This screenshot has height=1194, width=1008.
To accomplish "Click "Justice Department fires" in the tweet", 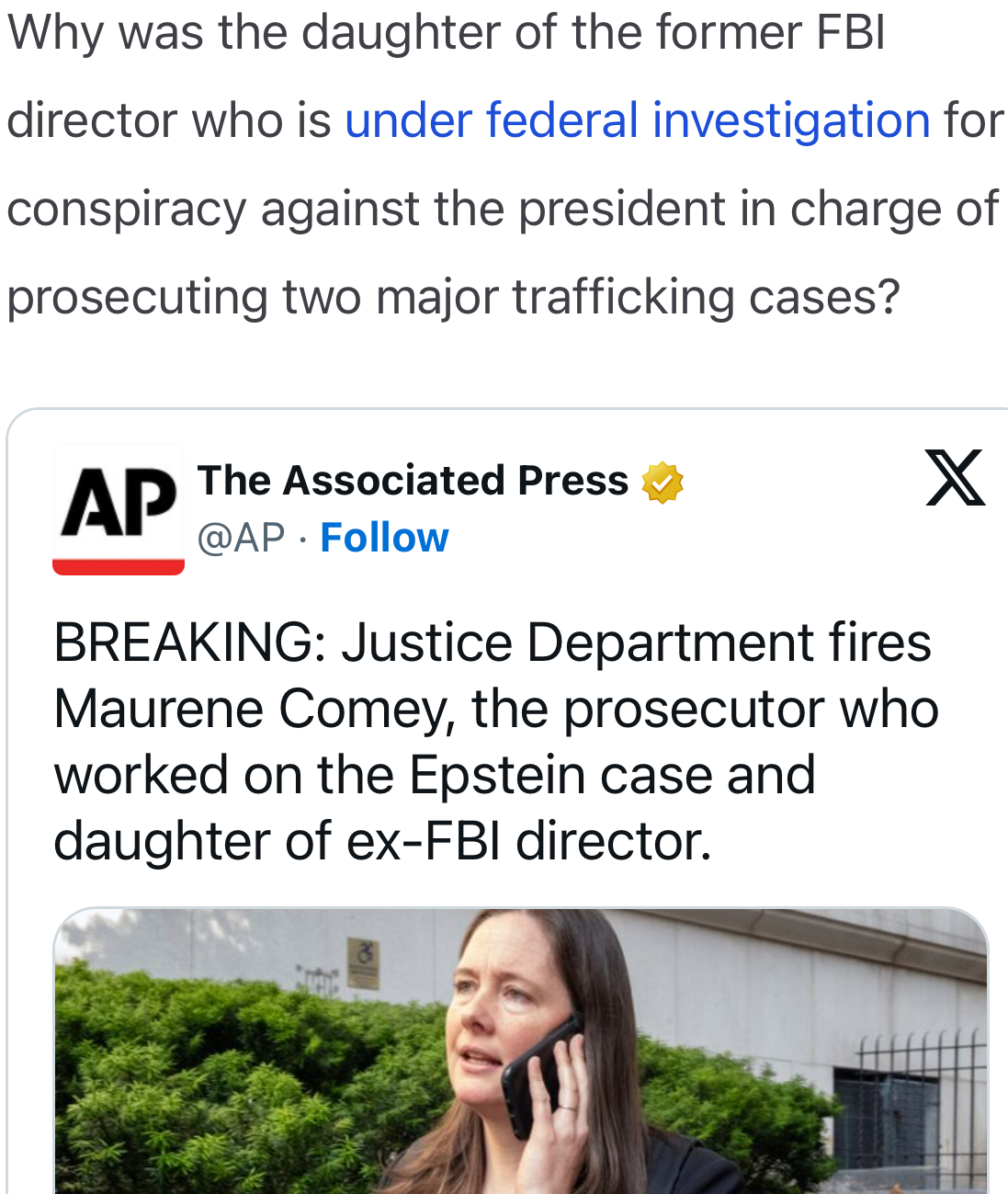I will (x=636, y=642).
